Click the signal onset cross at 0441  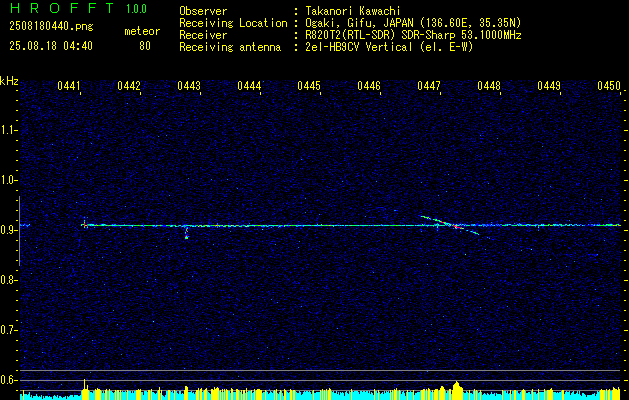point(84,224)
